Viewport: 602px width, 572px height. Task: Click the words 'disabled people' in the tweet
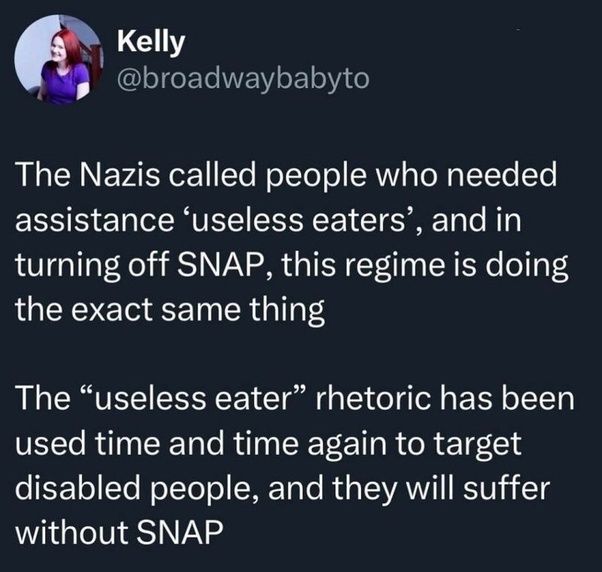[136, 488]
